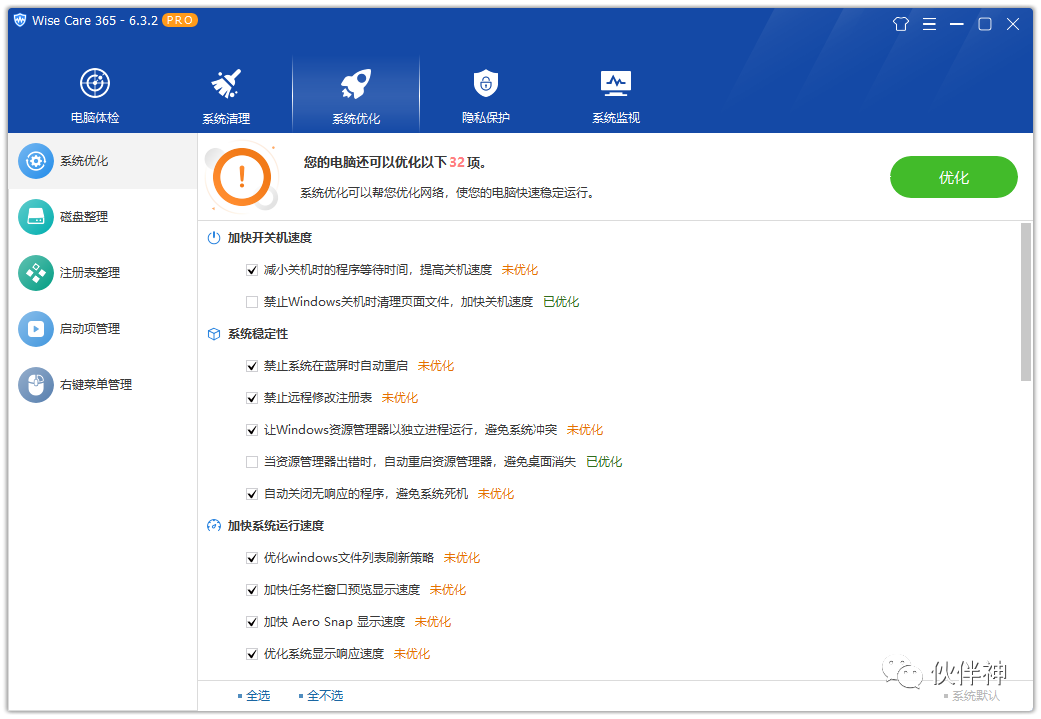Open the 隐私保护 tab

(x=485, y=93)
